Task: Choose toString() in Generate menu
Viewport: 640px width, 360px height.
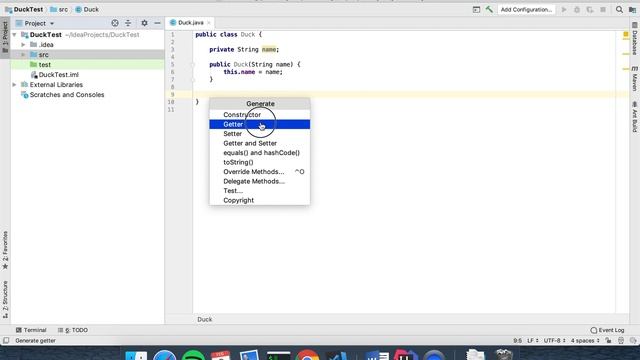Action: pos(260,162)
